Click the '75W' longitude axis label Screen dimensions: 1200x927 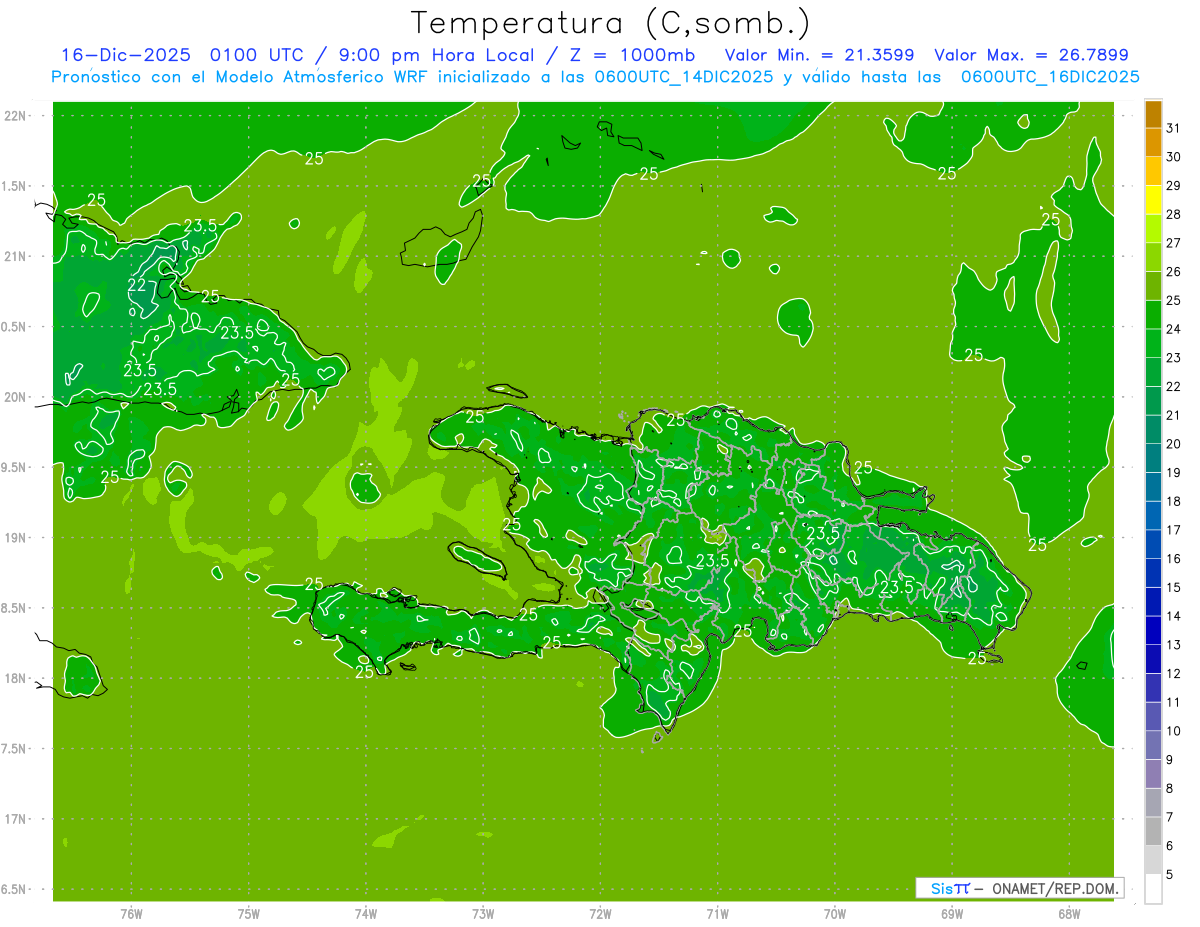(249, 914)
